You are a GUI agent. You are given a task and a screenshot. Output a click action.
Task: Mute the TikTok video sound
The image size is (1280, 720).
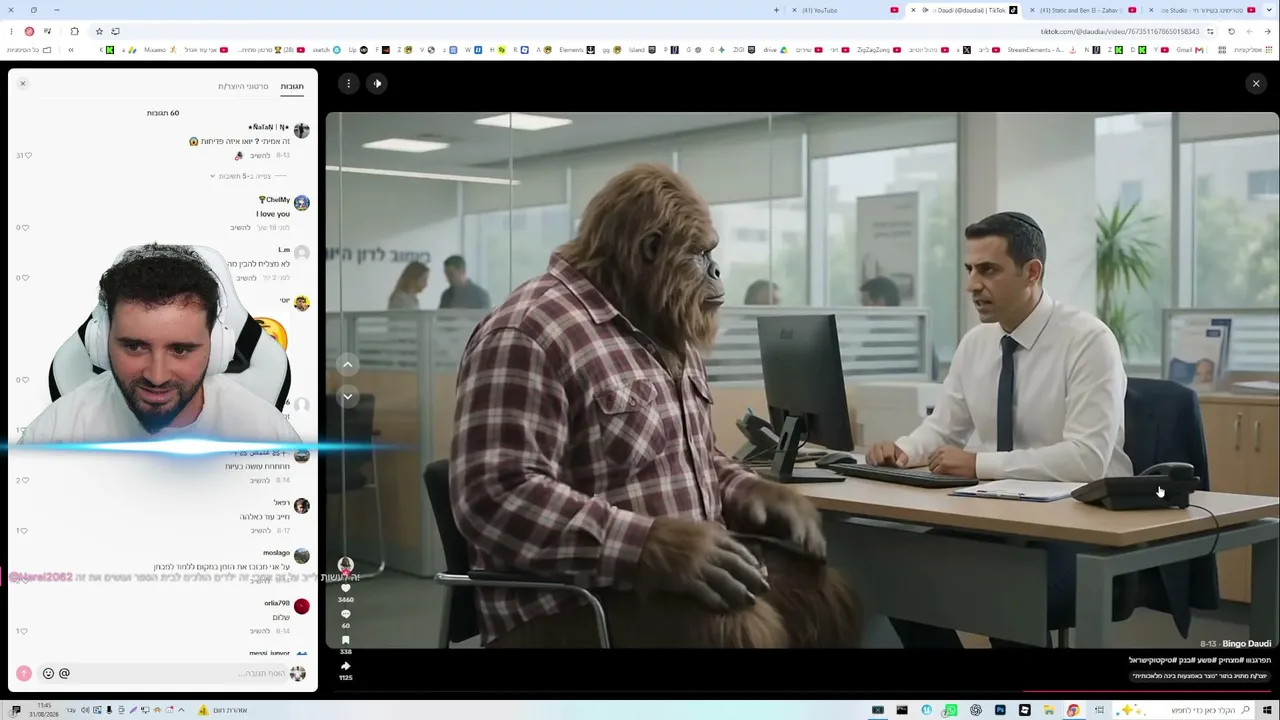[377, 83]
